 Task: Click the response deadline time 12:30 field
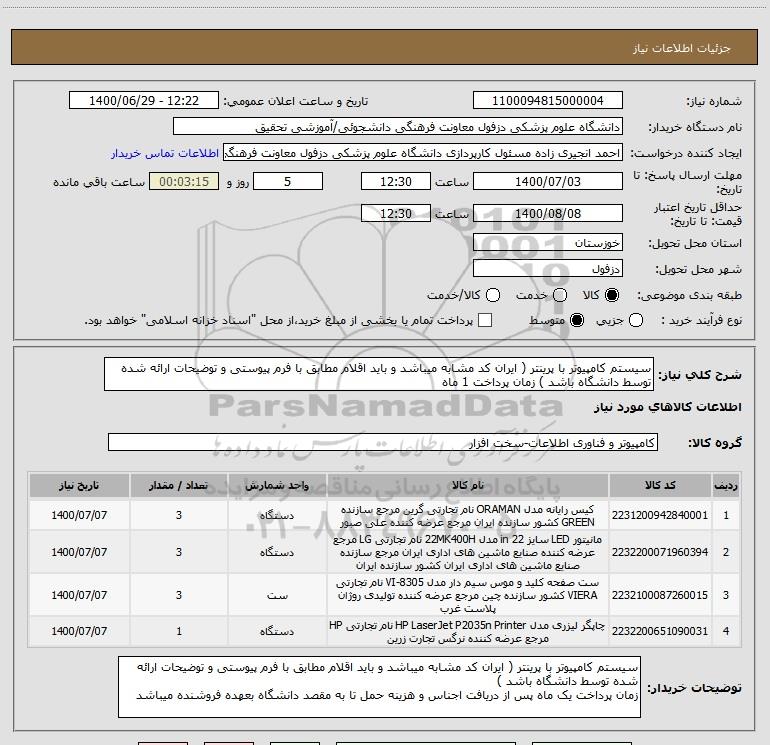pyautogui.click(x=396, y=181)
